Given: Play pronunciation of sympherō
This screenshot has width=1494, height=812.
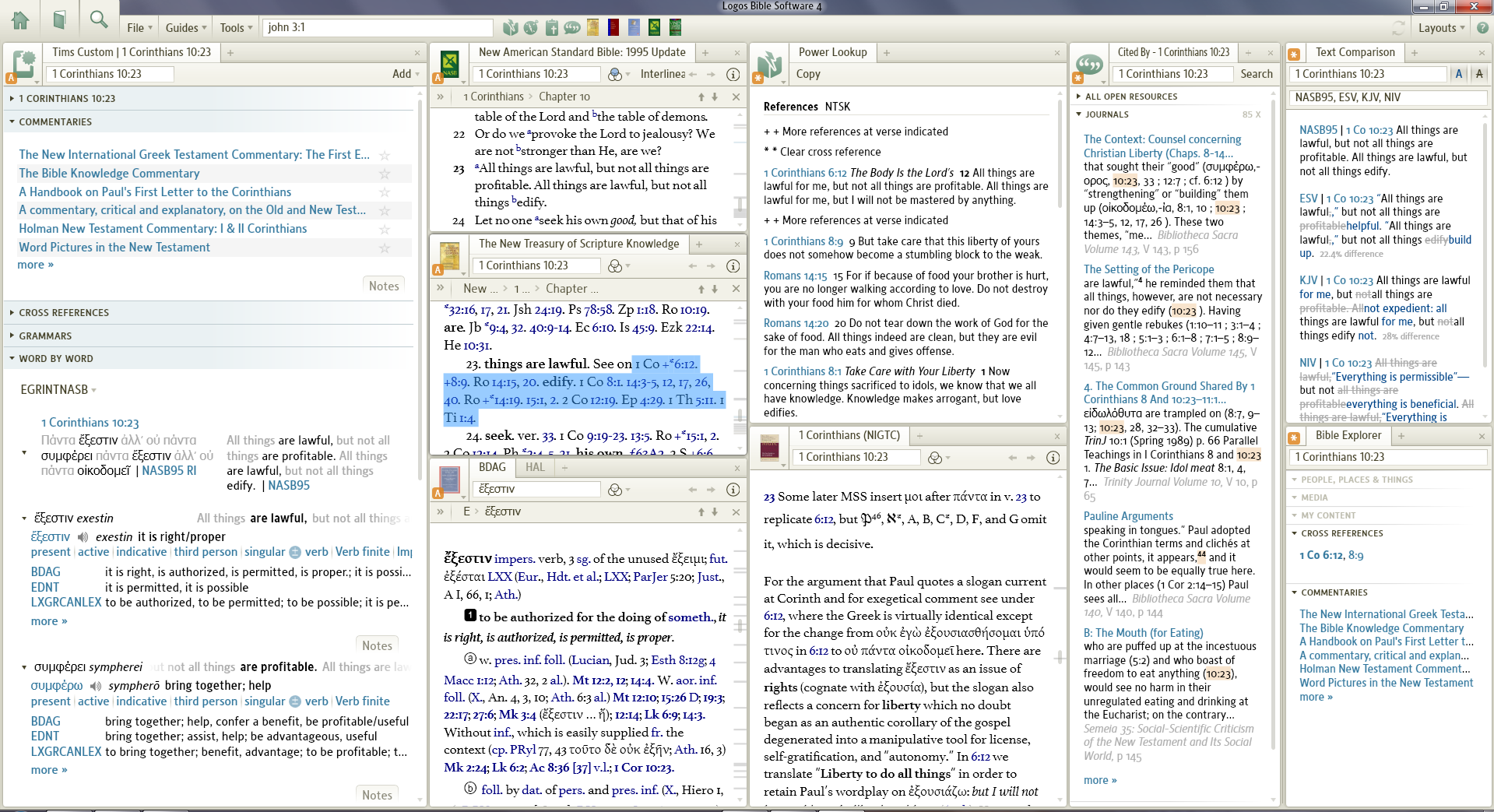Looking at the screenshot, I should point(96,686).
